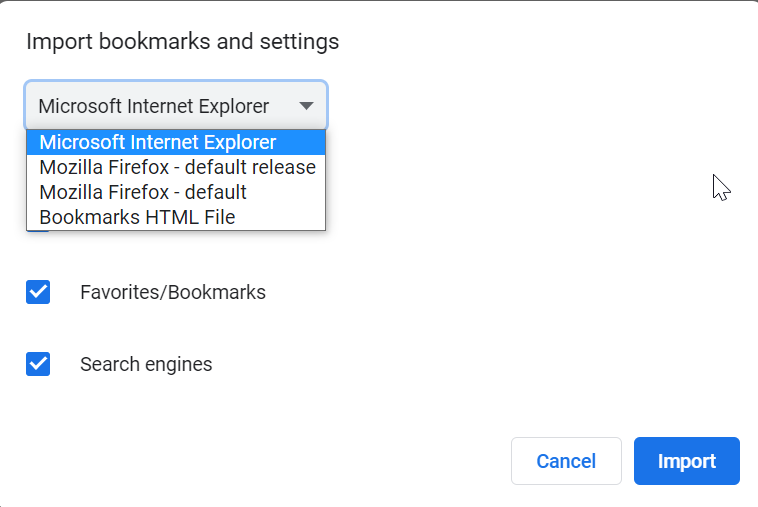Image resolution: width=758 pixels, height=507 pixels.
Task: Pick Bookmarks HTML File from the list
Action: coord(137,217)
